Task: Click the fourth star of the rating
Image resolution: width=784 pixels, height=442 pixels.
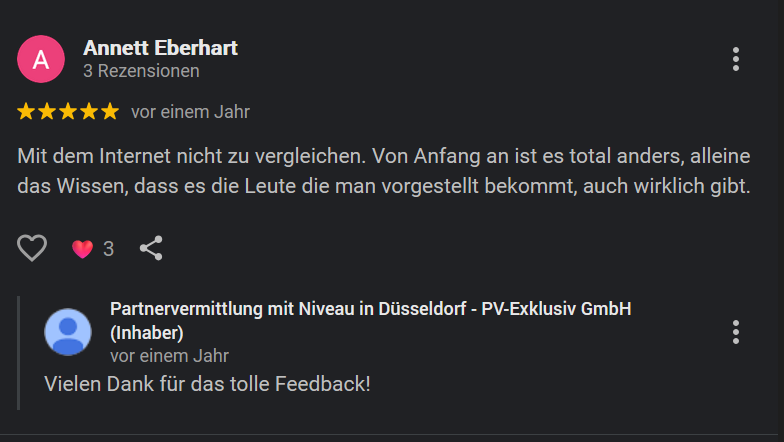Action: 89,112
